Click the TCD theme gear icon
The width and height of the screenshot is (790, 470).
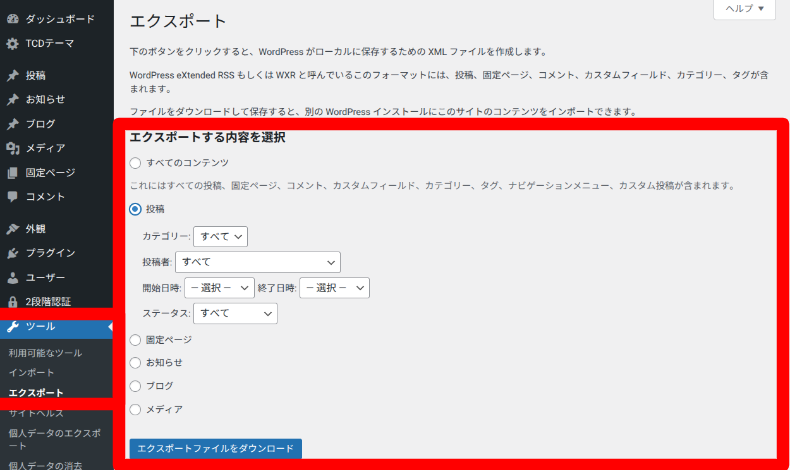pyautogui.click(x=13, y=44)
